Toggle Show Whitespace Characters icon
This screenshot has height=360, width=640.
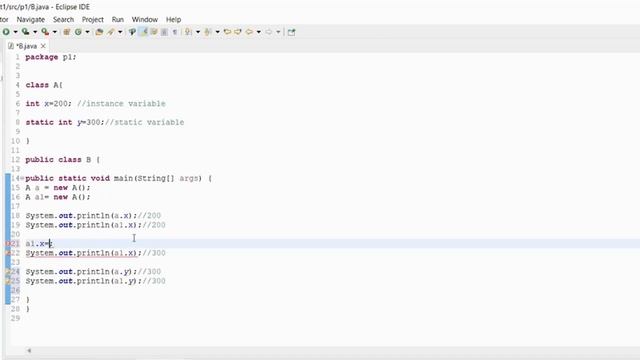coord(175,32)
